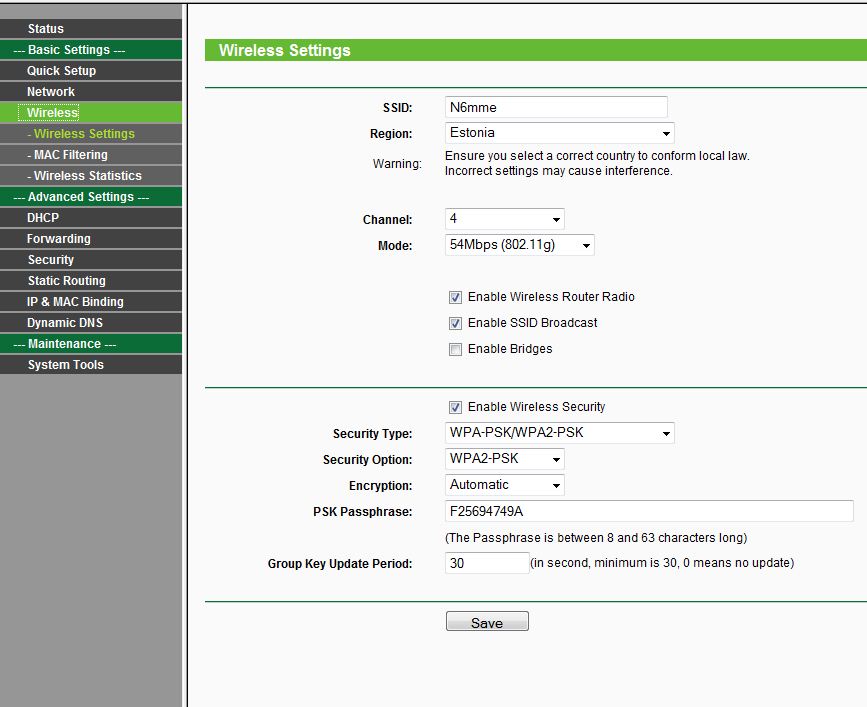Screen dimensions: 867x707
Task: Click the passphrase length hint text
Action: pyautogui.click(x=596, y=538)
